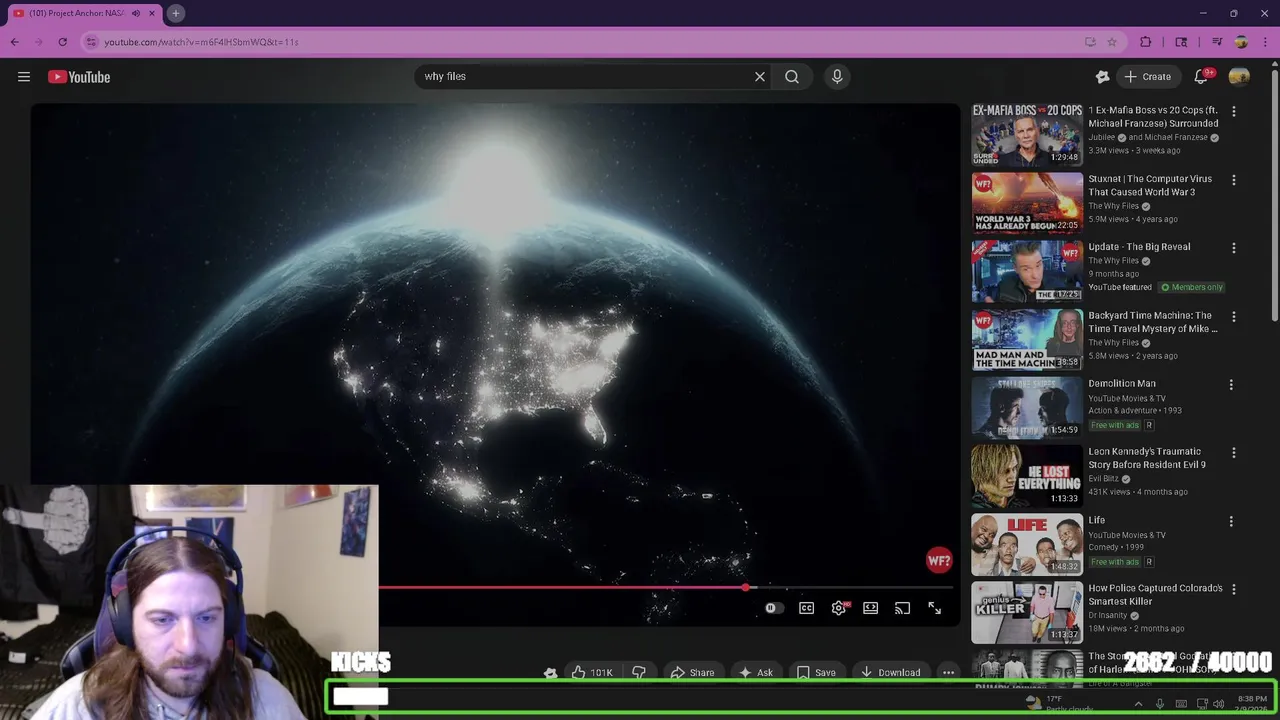
Task: Toggle closed captions CC button
Action: click(806, 608)
